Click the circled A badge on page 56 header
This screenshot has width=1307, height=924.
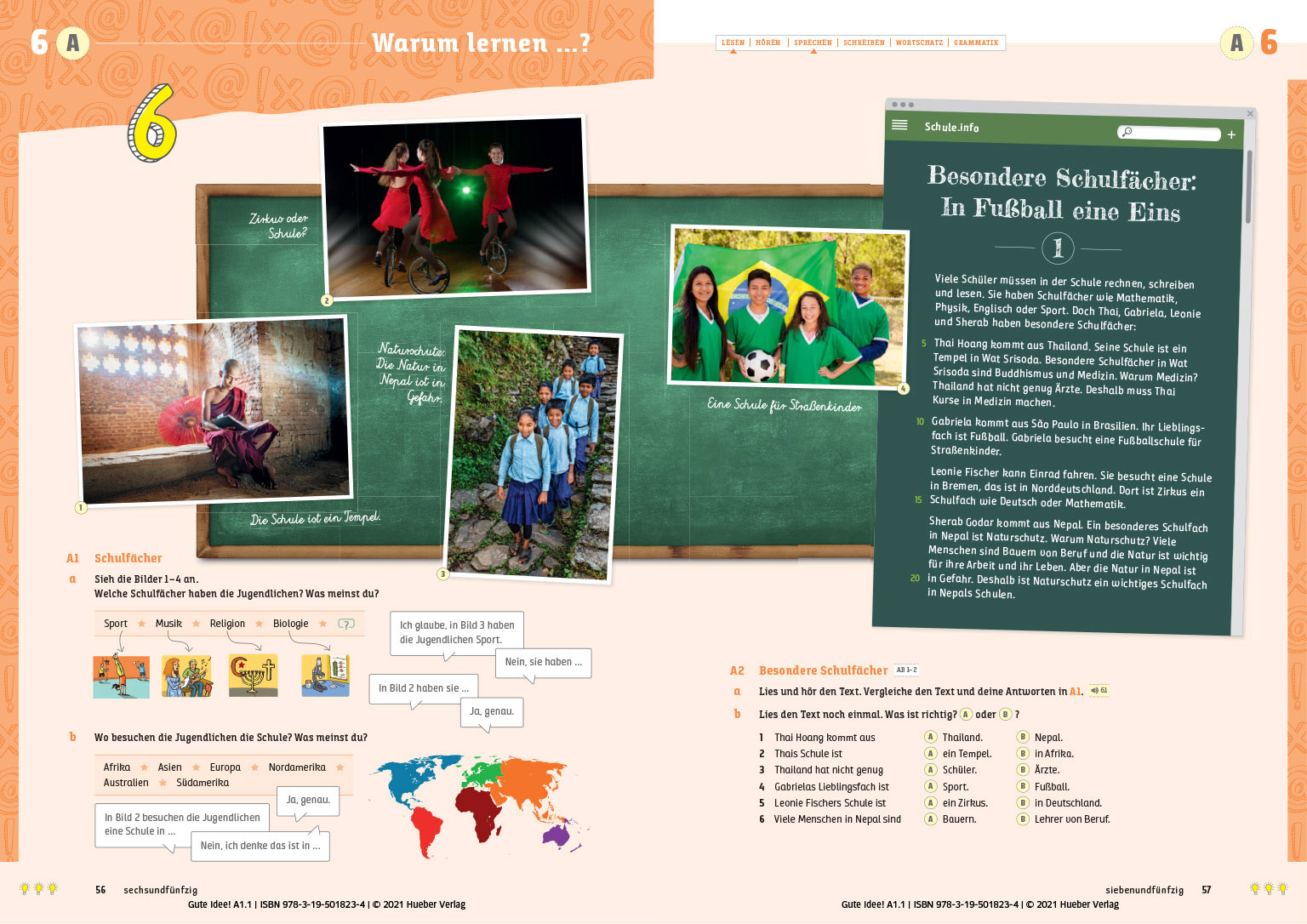[73, 43]
